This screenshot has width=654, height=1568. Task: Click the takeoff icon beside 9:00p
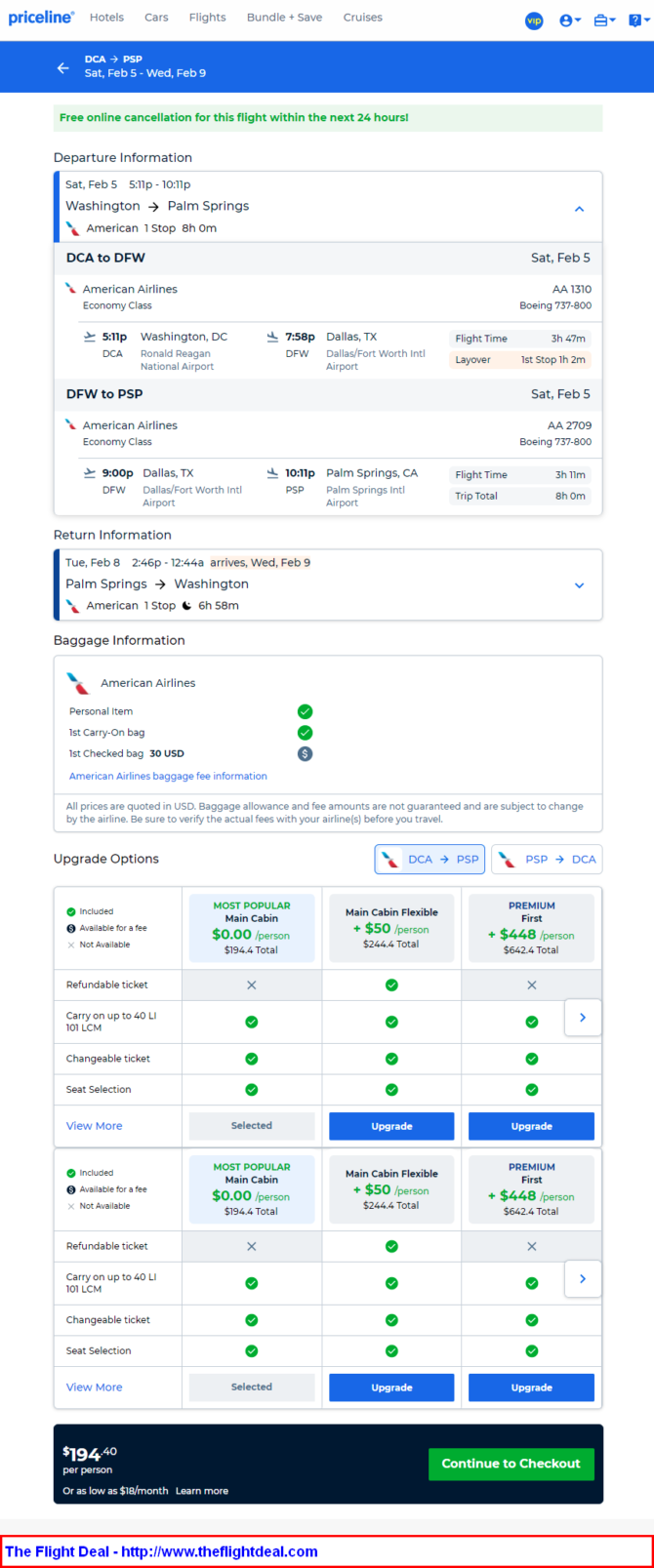click(x=90, y=473)
